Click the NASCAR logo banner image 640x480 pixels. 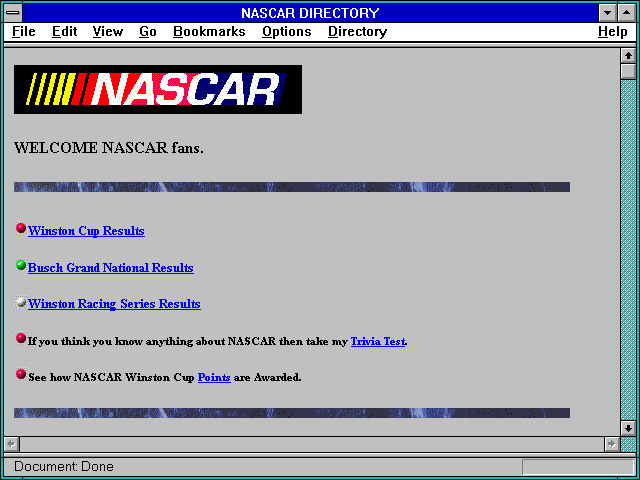(x=158, y=89)
